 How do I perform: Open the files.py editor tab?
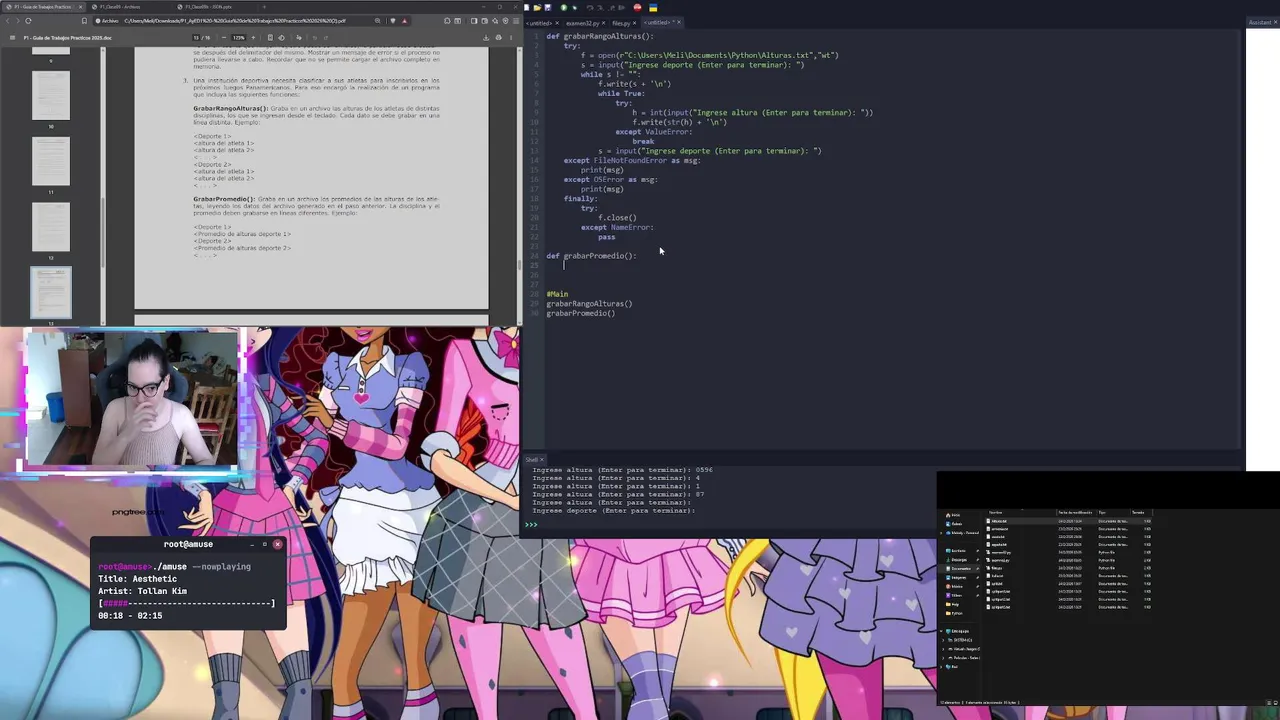click(x=621, y=23)
